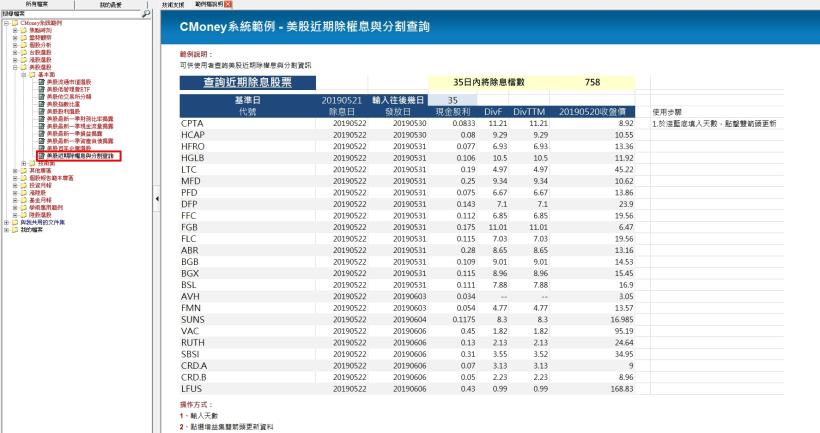This screenshot has width=820, height=433.
Task: Click the 台股選股 folder icon
Action: pos(24,53)
